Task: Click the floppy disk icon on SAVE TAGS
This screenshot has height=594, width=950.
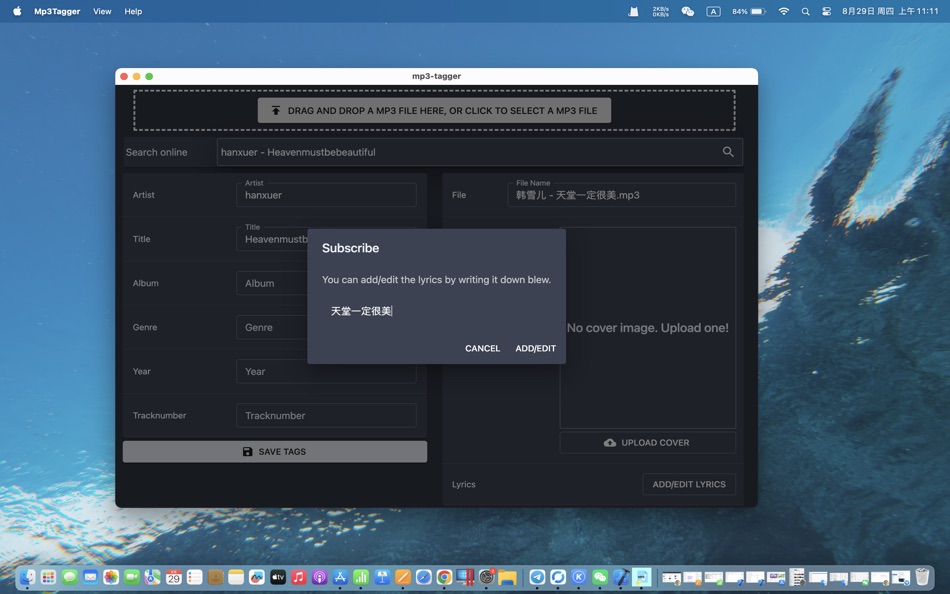Action: [x=247, y=451]
